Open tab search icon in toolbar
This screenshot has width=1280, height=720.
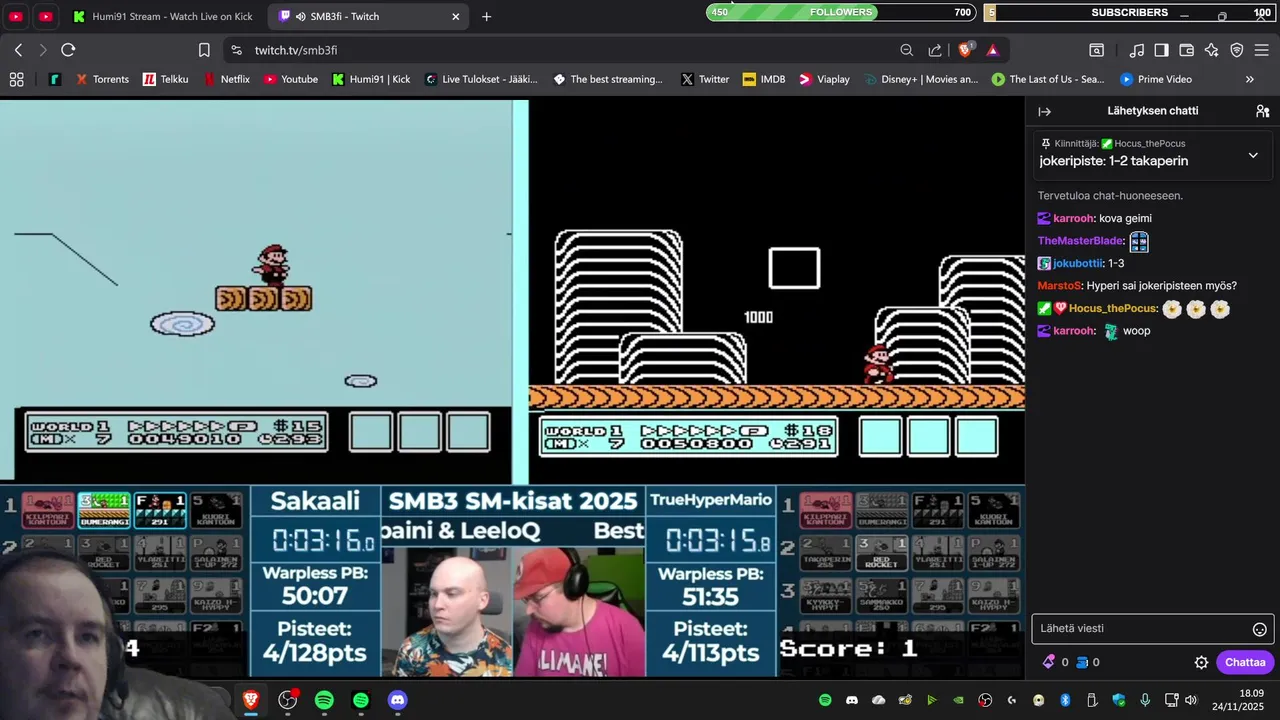tap(1097, 50)
